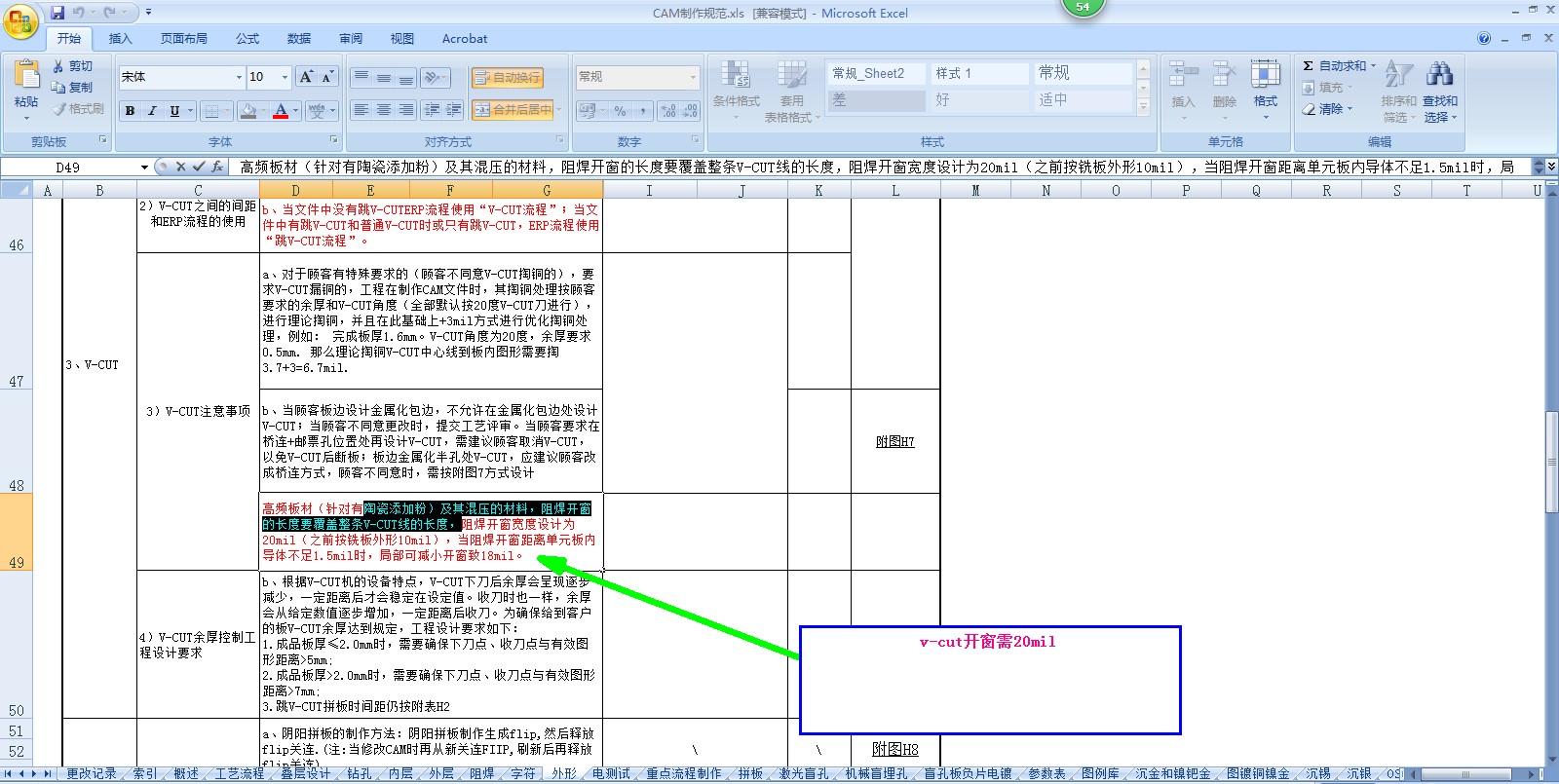Increase indent
The height and width of the screenshot is (784, 1559).
pyautogui.click(x=453, y=110)
